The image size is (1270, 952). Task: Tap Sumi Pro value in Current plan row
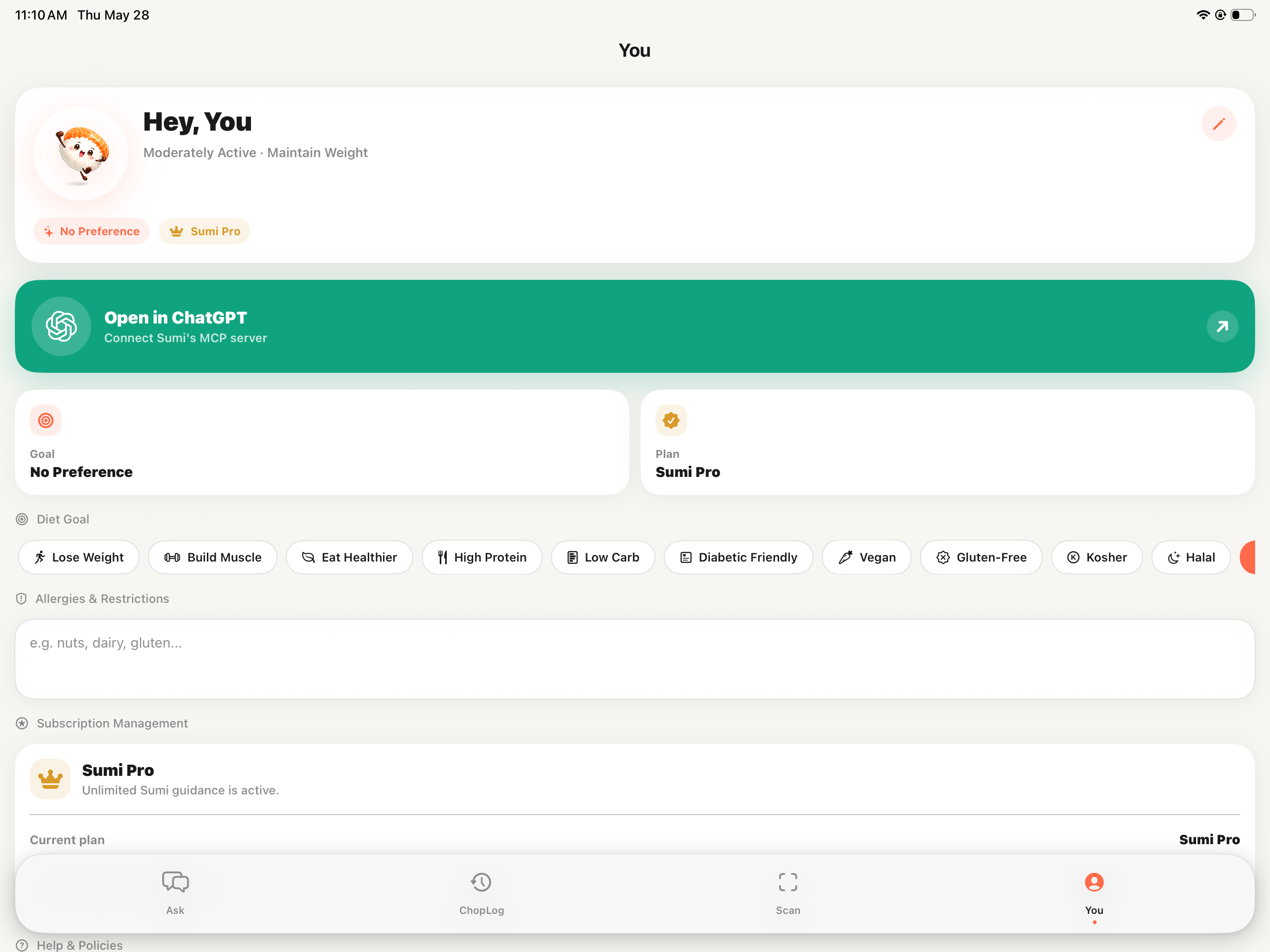coord(1209,840)
